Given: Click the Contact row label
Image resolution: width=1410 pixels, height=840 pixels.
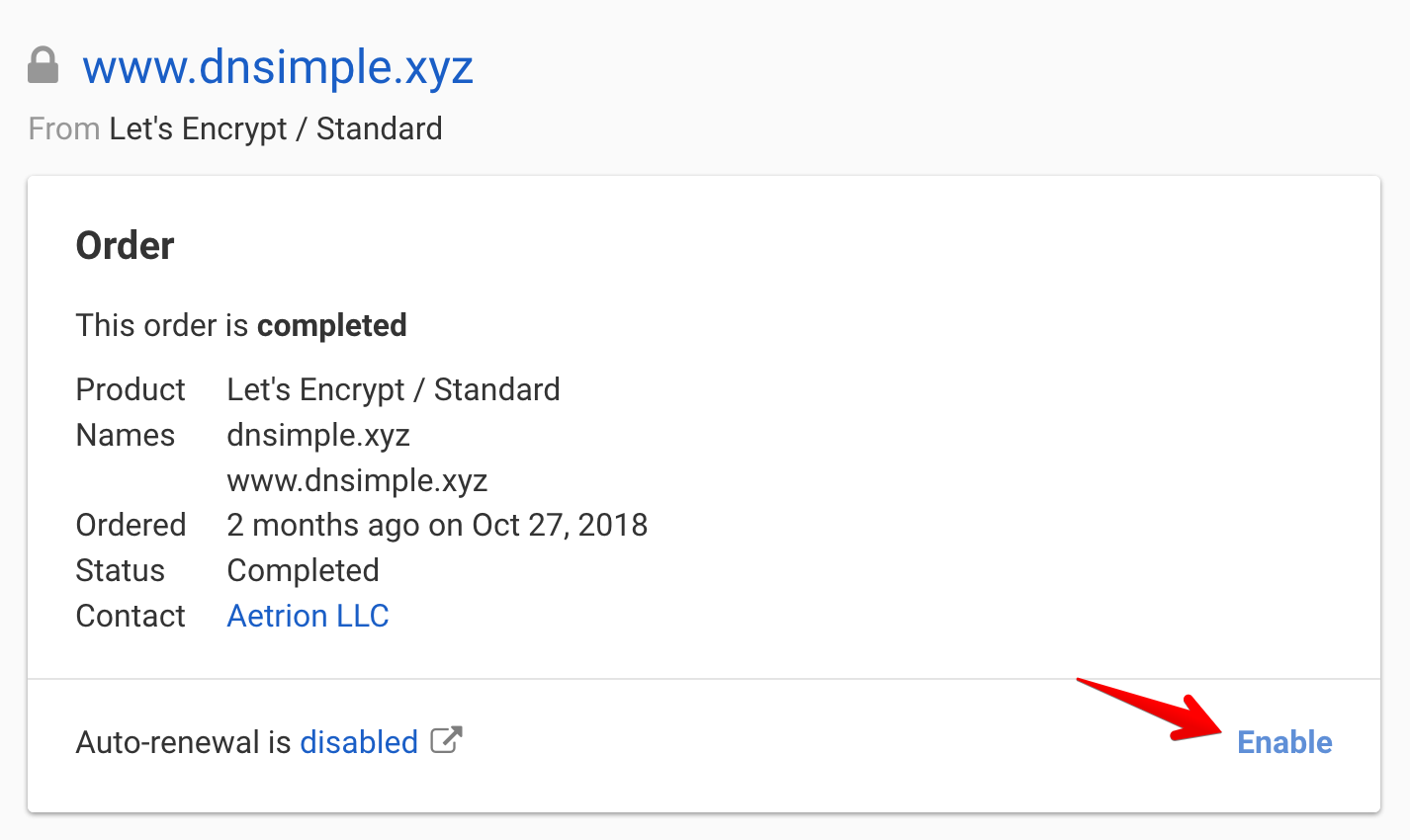Looking at the screenshot, I should click(131, 615).
